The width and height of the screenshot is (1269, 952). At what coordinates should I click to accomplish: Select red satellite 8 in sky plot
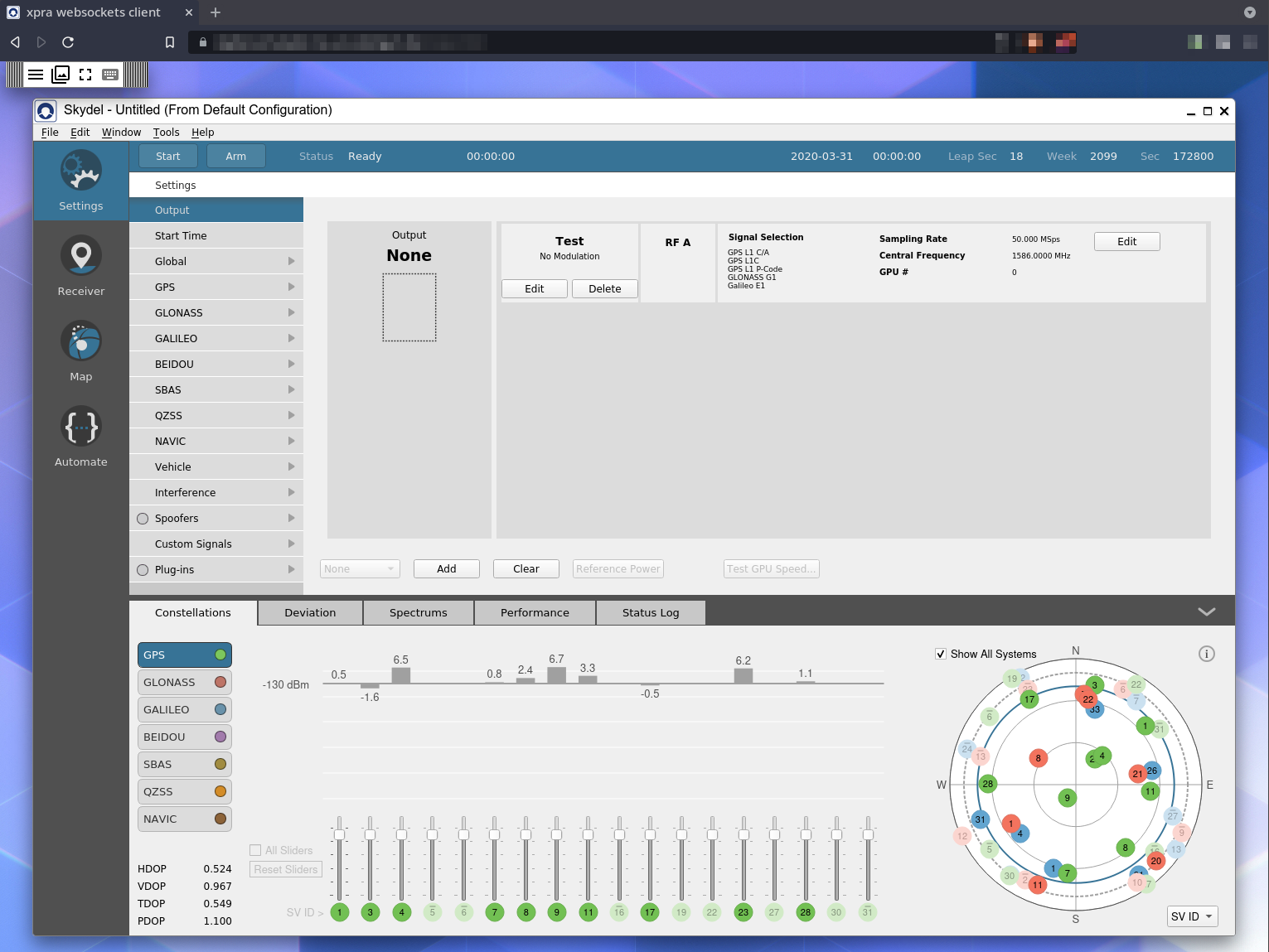coord(1038,758)
